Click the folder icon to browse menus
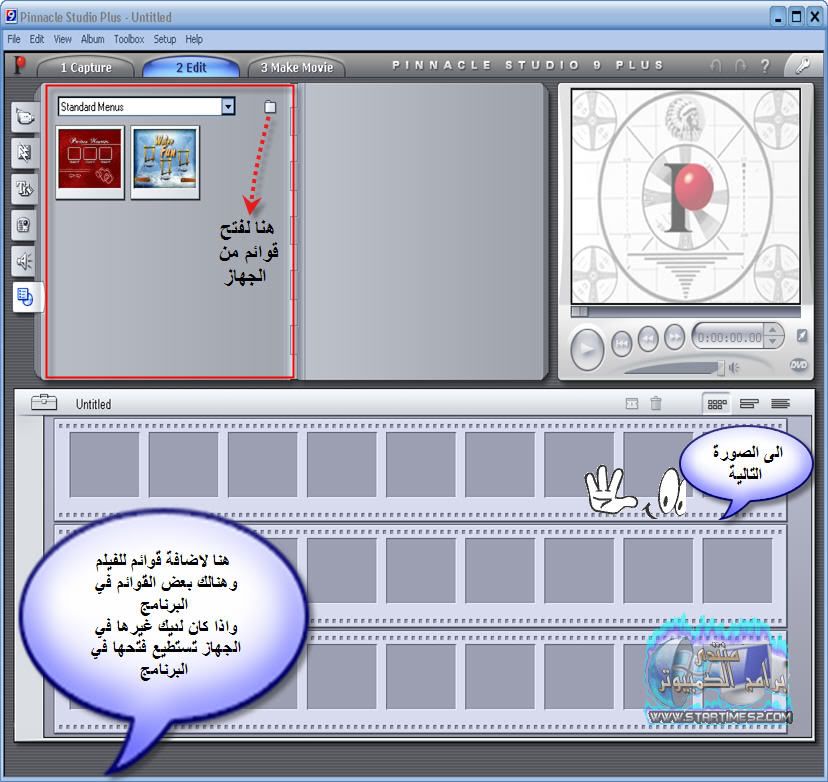 pyautogui.click(x=270, y=107)
